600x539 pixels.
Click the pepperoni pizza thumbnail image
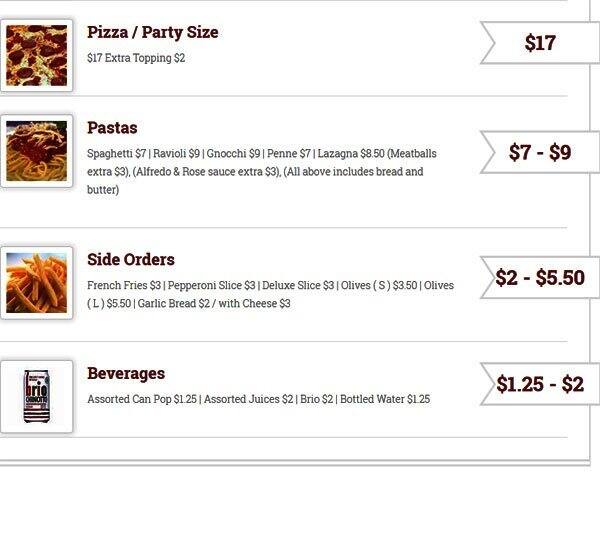pos(37,55)
